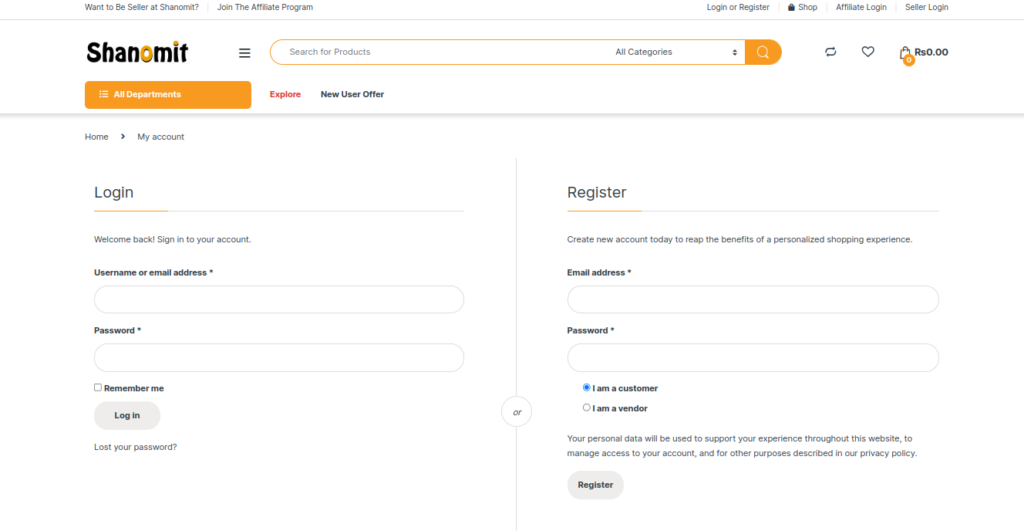
Task: Open the Login or Register link
Action: click(x=738, y=7)
